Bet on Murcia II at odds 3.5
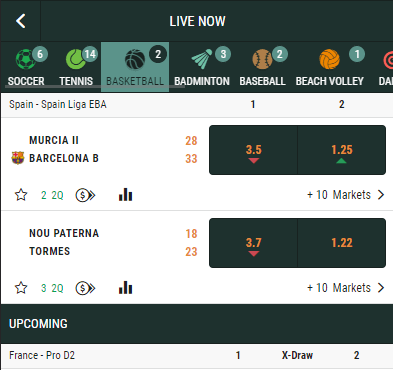Image resolution: width=393 pixels, height=370 pixels. (x=253, y=150)
